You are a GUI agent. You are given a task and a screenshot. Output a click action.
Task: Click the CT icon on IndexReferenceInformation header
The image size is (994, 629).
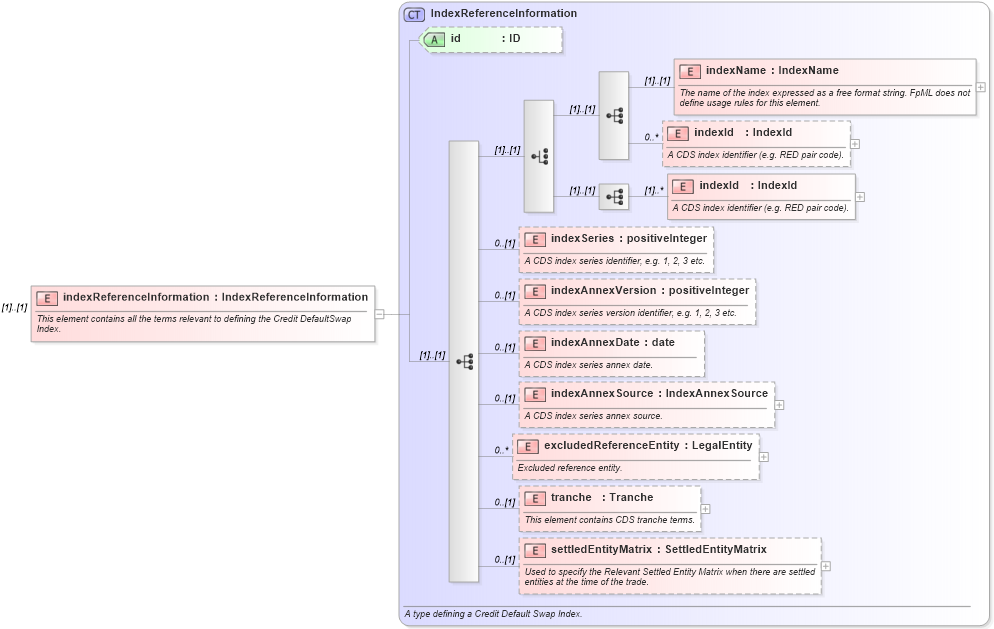(412, 13)
